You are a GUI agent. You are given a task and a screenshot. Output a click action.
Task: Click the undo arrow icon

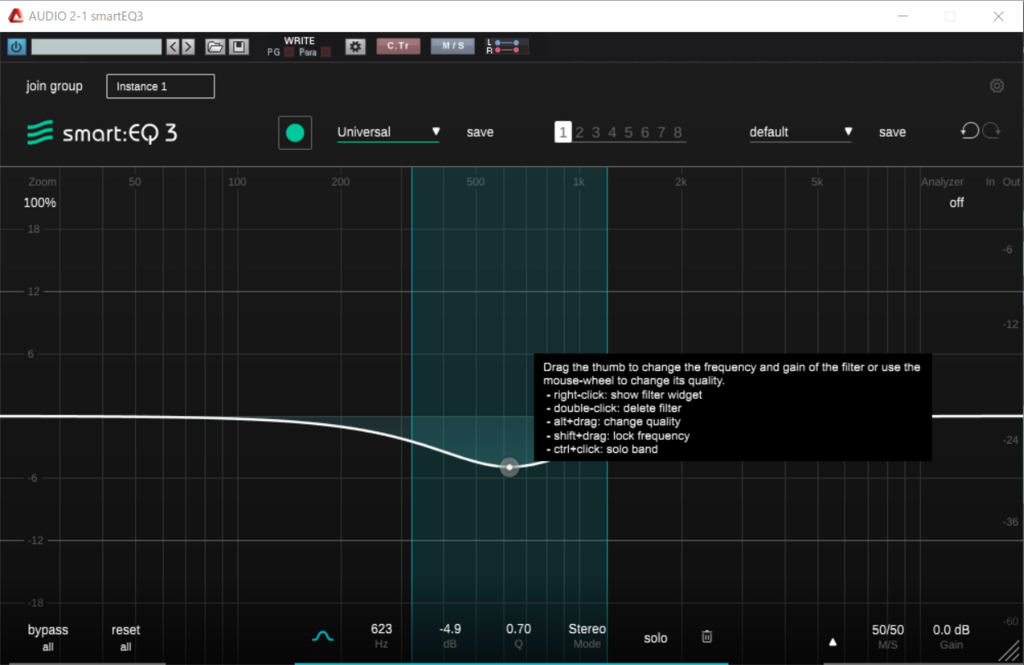point(970,131)
